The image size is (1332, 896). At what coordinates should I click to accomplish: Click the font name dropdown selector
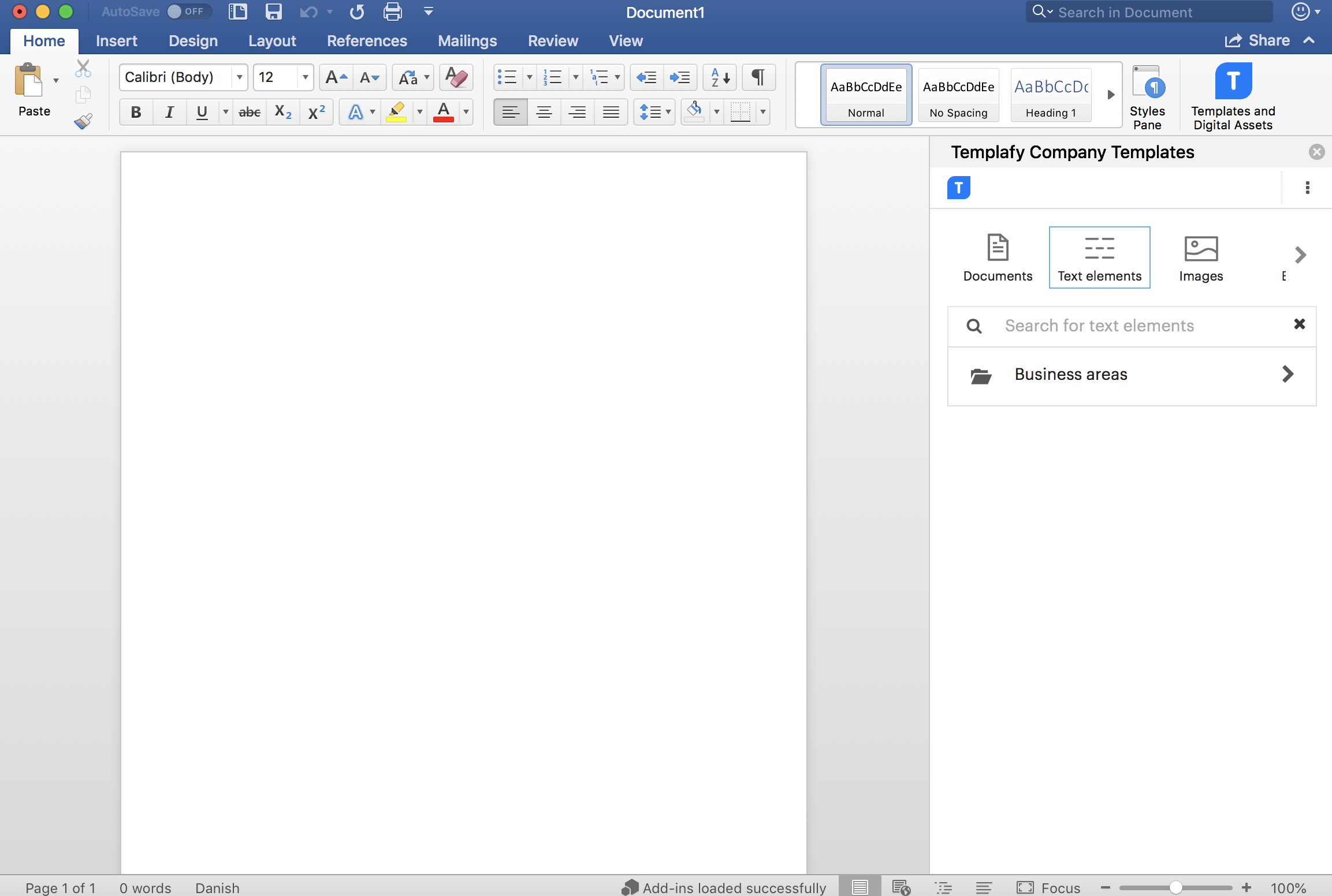pos(180,76)
